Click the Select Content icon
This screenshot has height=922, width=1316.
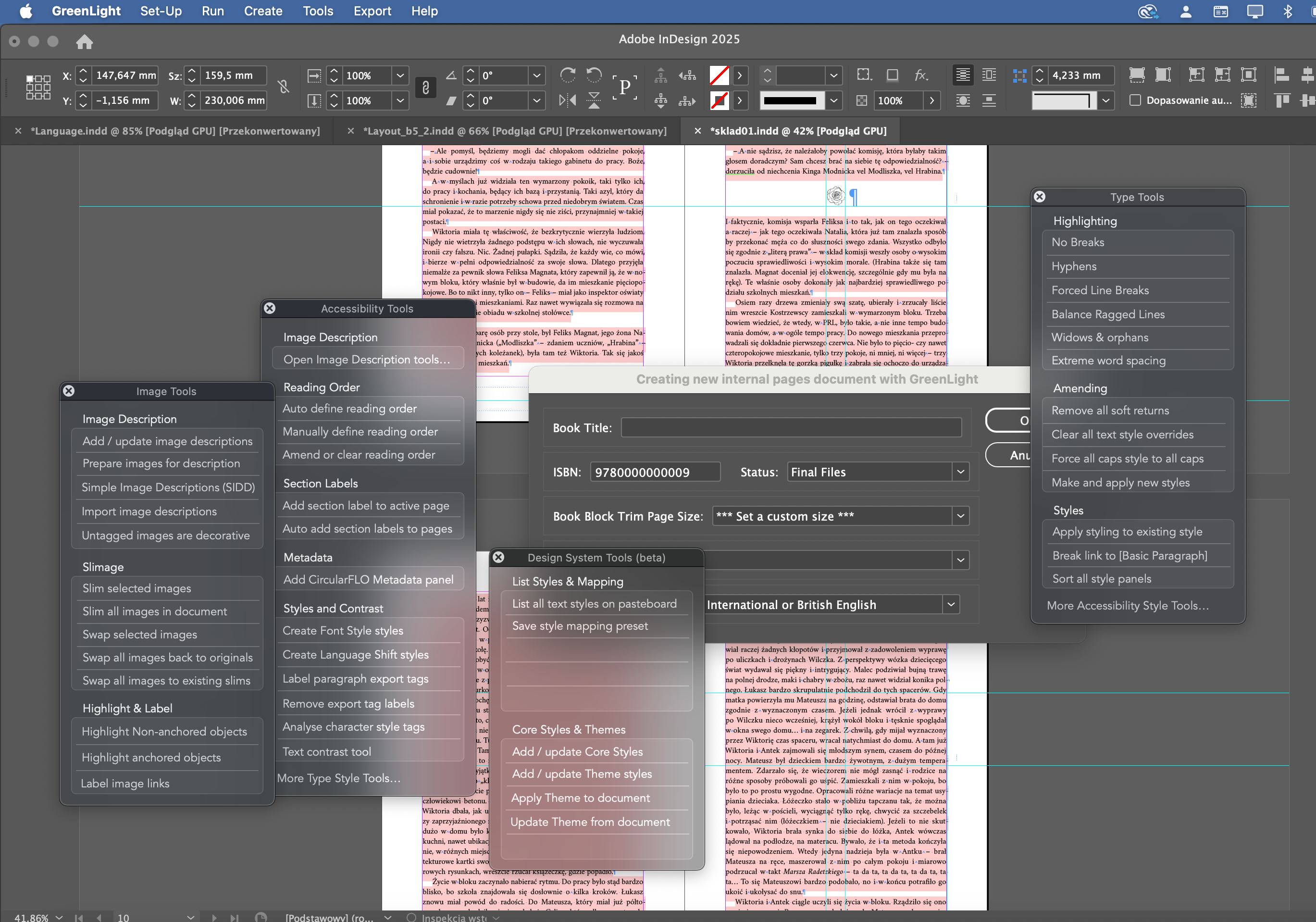tap(661, 100)
